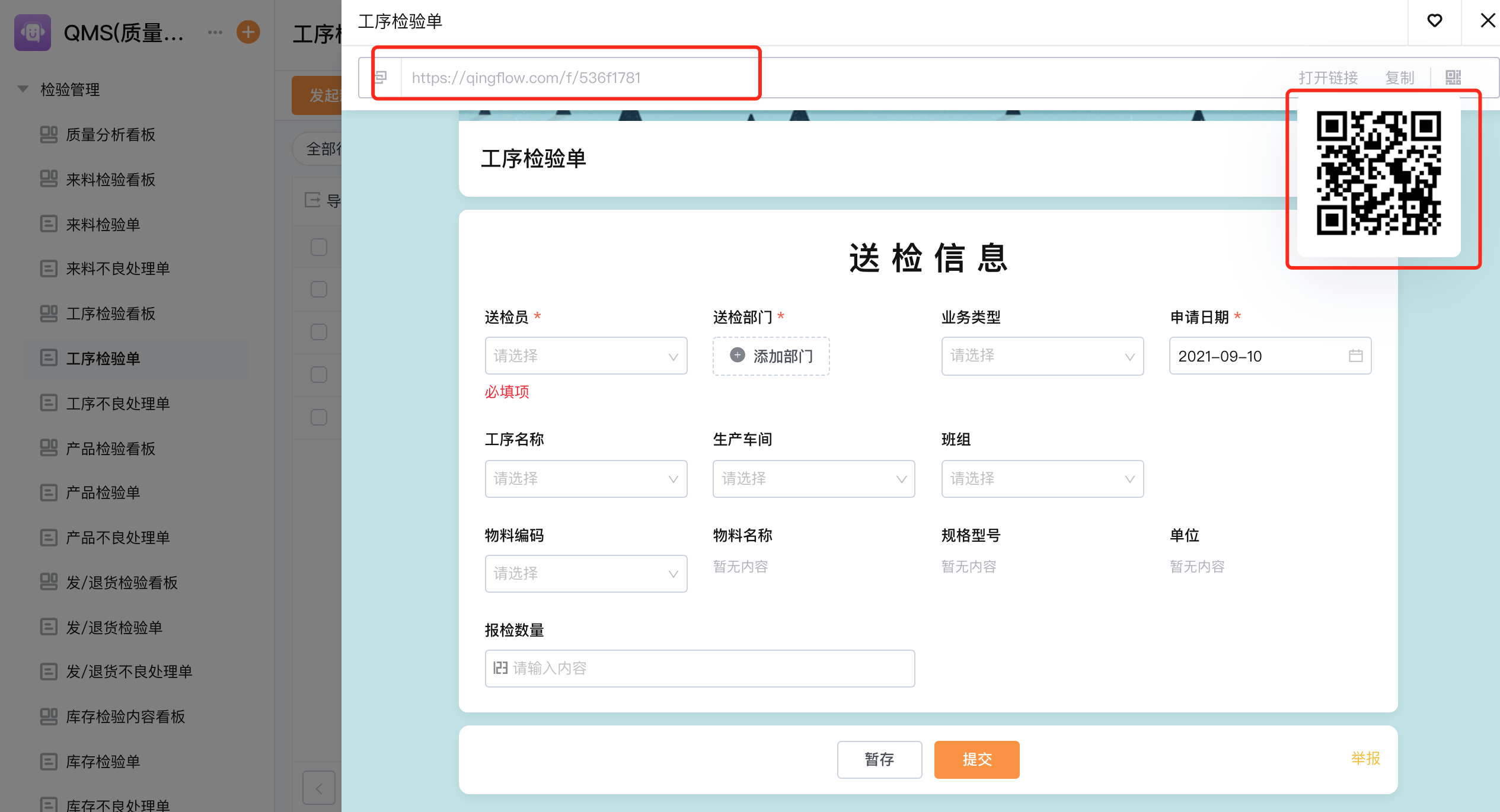Click the 产品检验看板 dashboard icon
This screenshot has height=812, width=1500.
[49, 448]
